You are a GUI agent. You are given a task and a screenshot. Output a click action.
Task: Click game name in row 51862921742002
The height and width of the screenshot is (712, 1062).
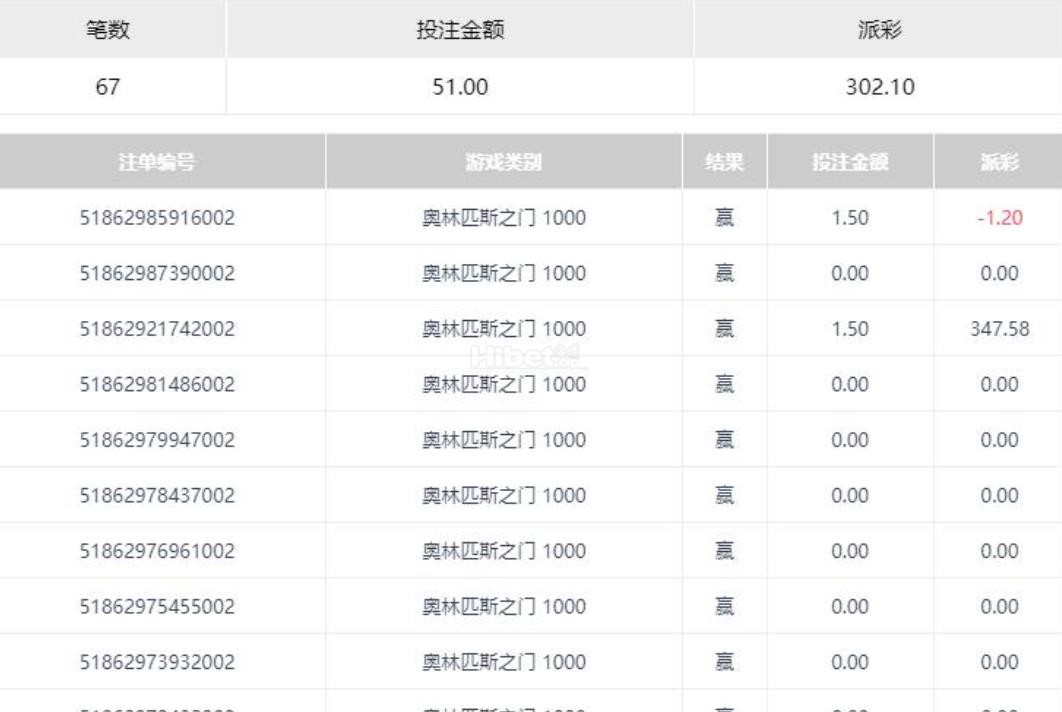504,329
